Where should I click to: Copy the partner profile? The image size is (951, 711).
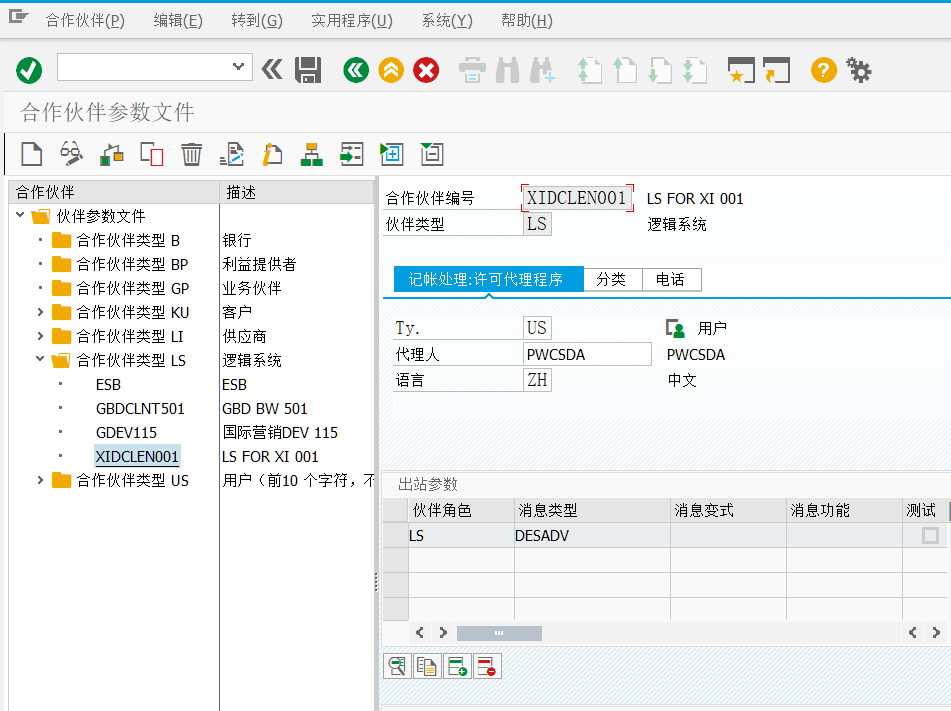pyautogui.click(x=151, y=153)
